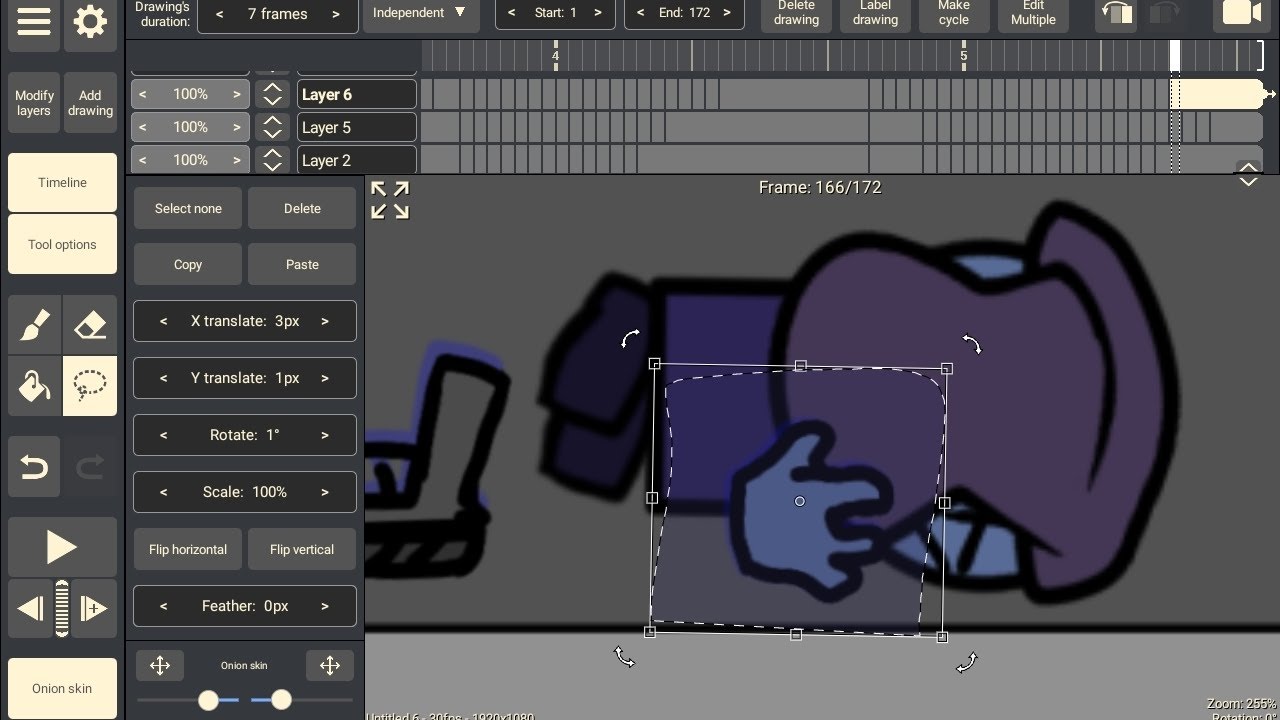Open Modify layers
This screenshot has width=1280, height=720.
click(x=34, y=103)
